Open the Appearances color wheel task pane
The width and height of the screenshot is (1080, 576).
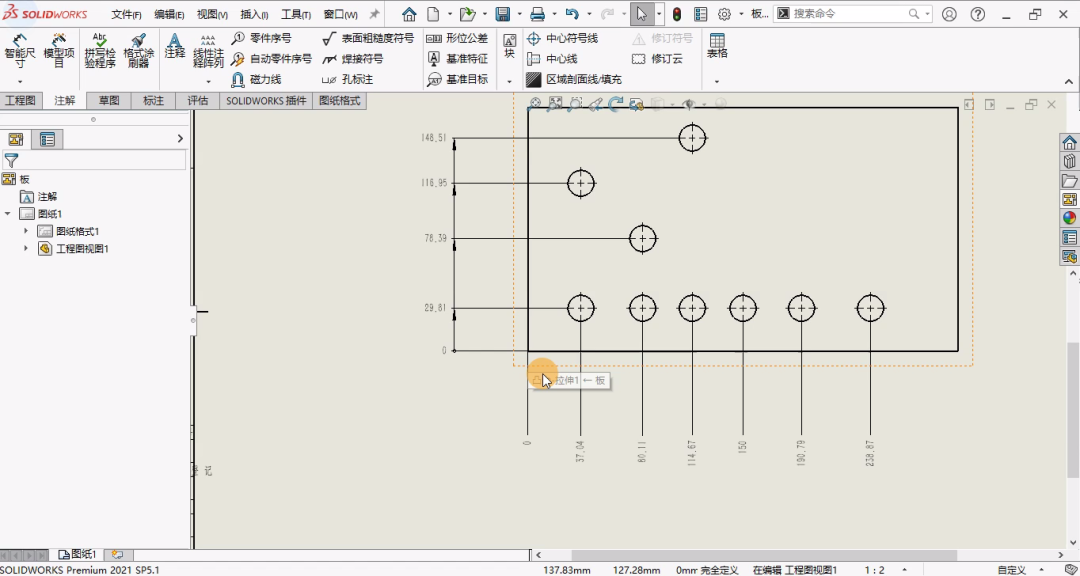(1069, 218)
